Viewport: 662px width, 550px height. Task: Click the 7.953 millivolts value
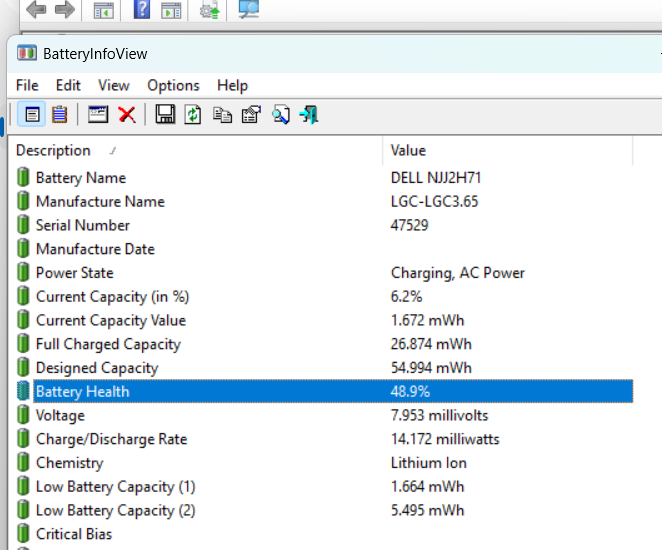point(439,415)
